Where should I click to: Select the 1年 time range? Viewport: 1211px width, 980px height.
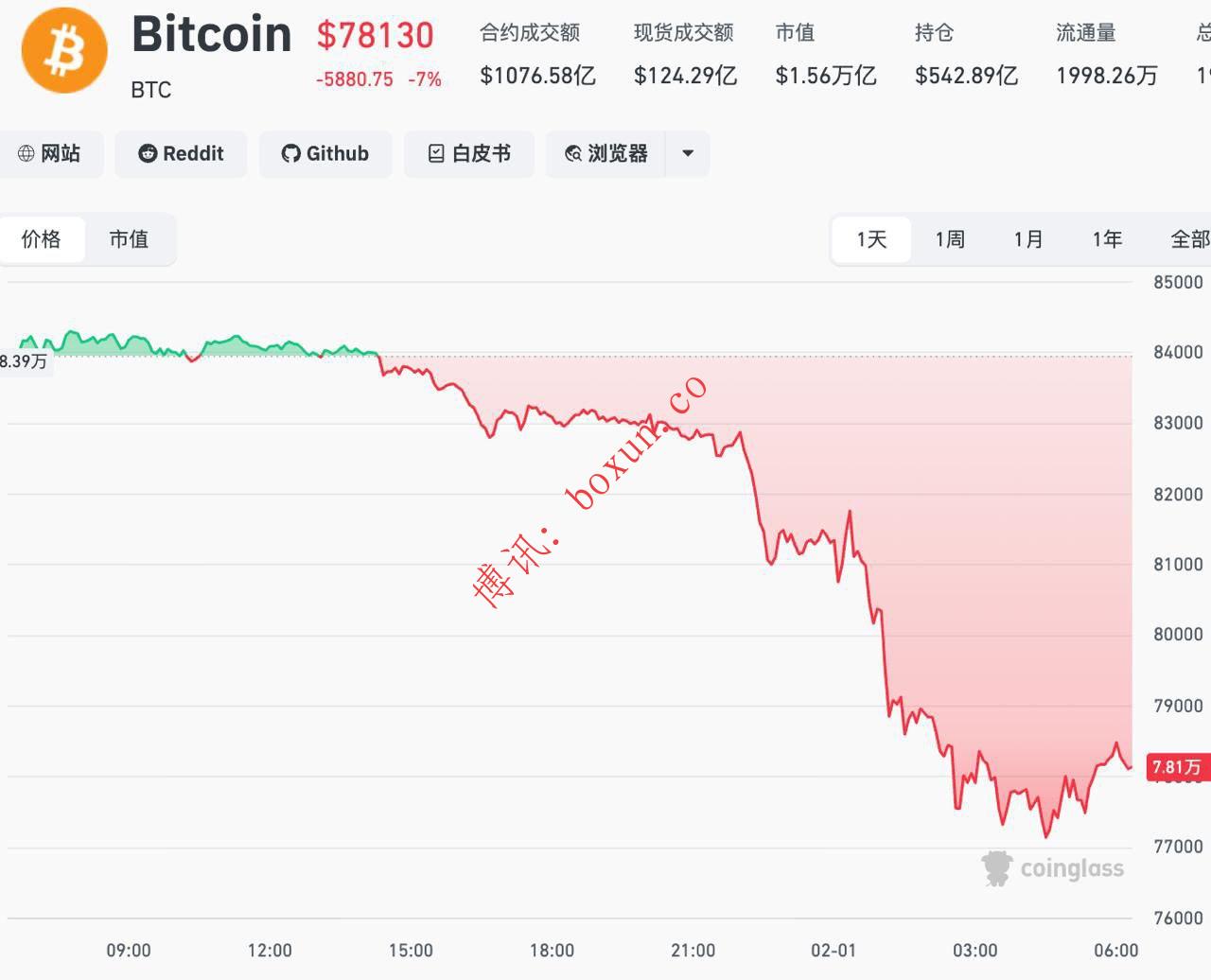click(x=1107, y=239)
